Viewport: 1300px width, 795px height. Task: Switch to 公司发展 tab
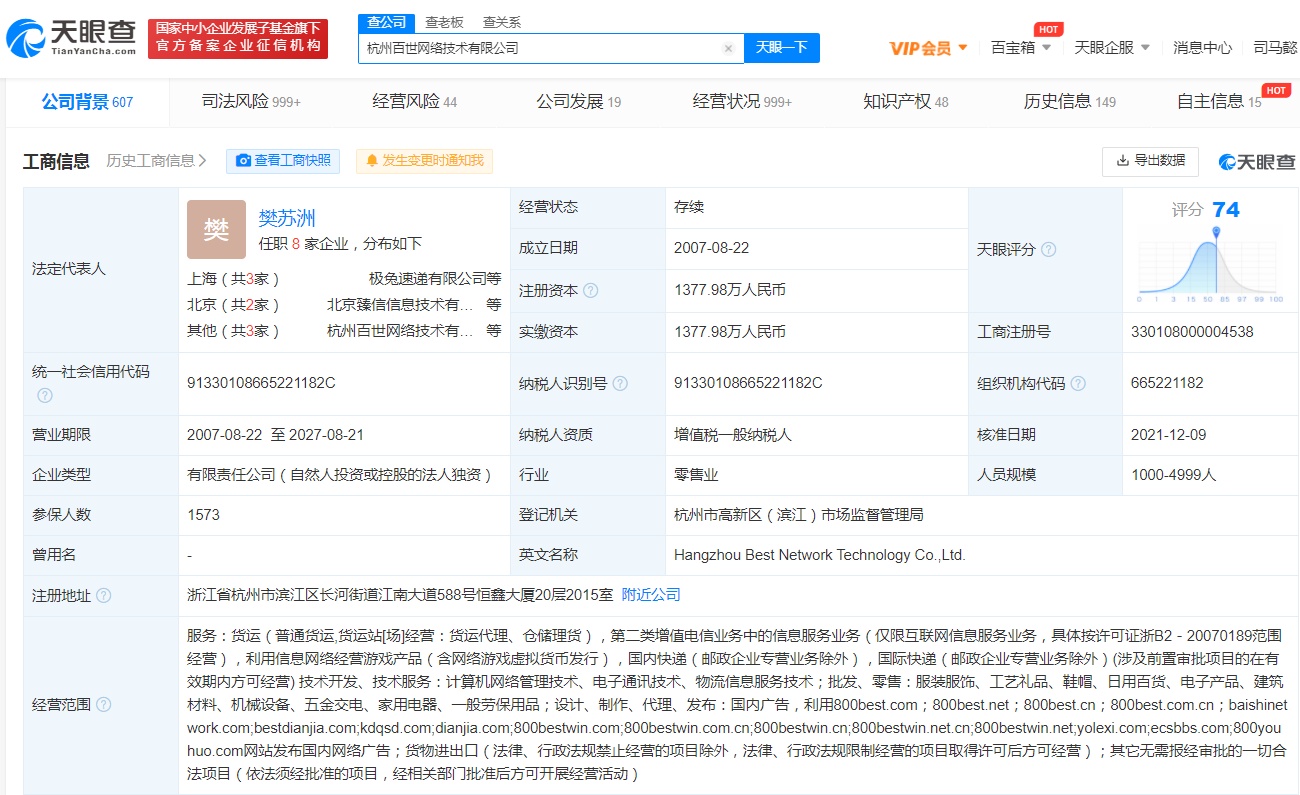(579, 102)
